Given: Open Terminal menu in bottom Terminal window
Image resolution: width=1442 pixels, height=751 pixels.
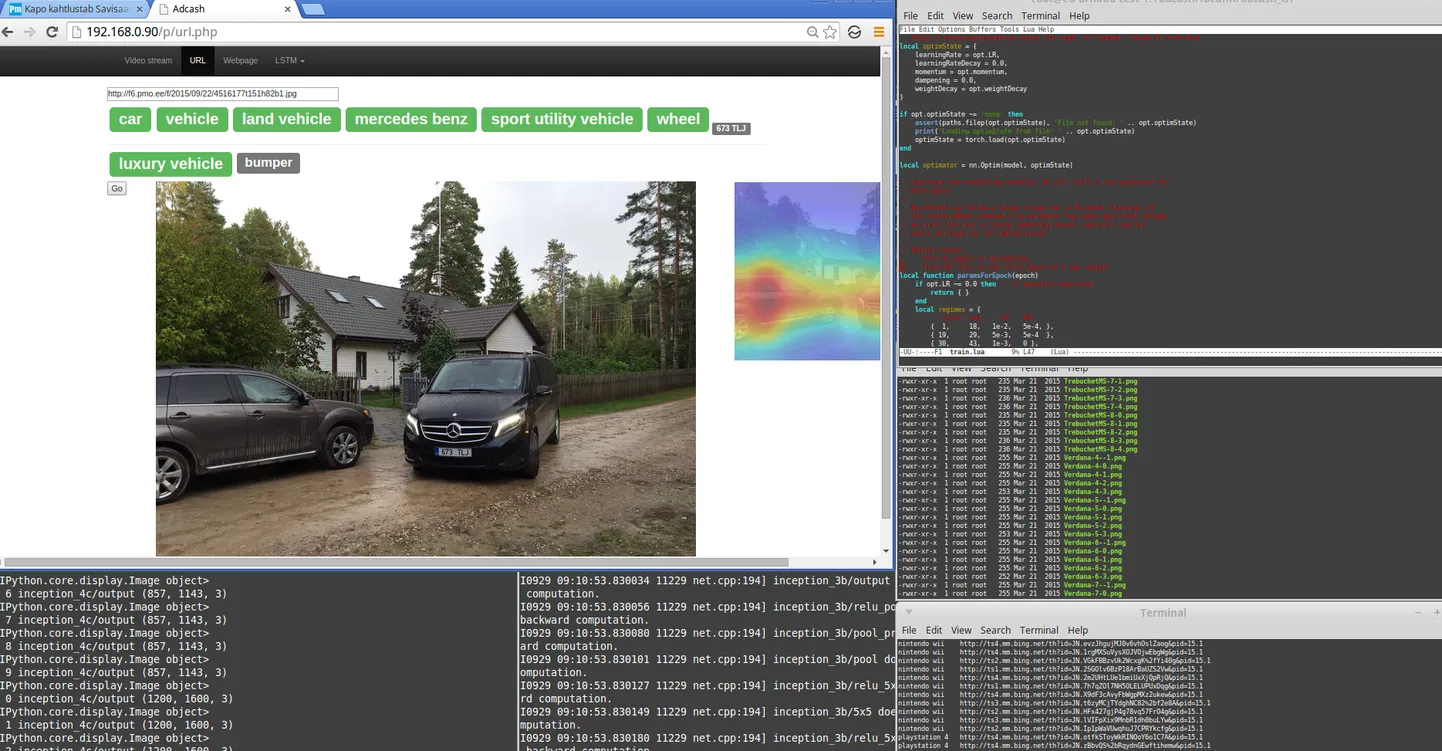Looking at the screenshot, I should 1039,630.
